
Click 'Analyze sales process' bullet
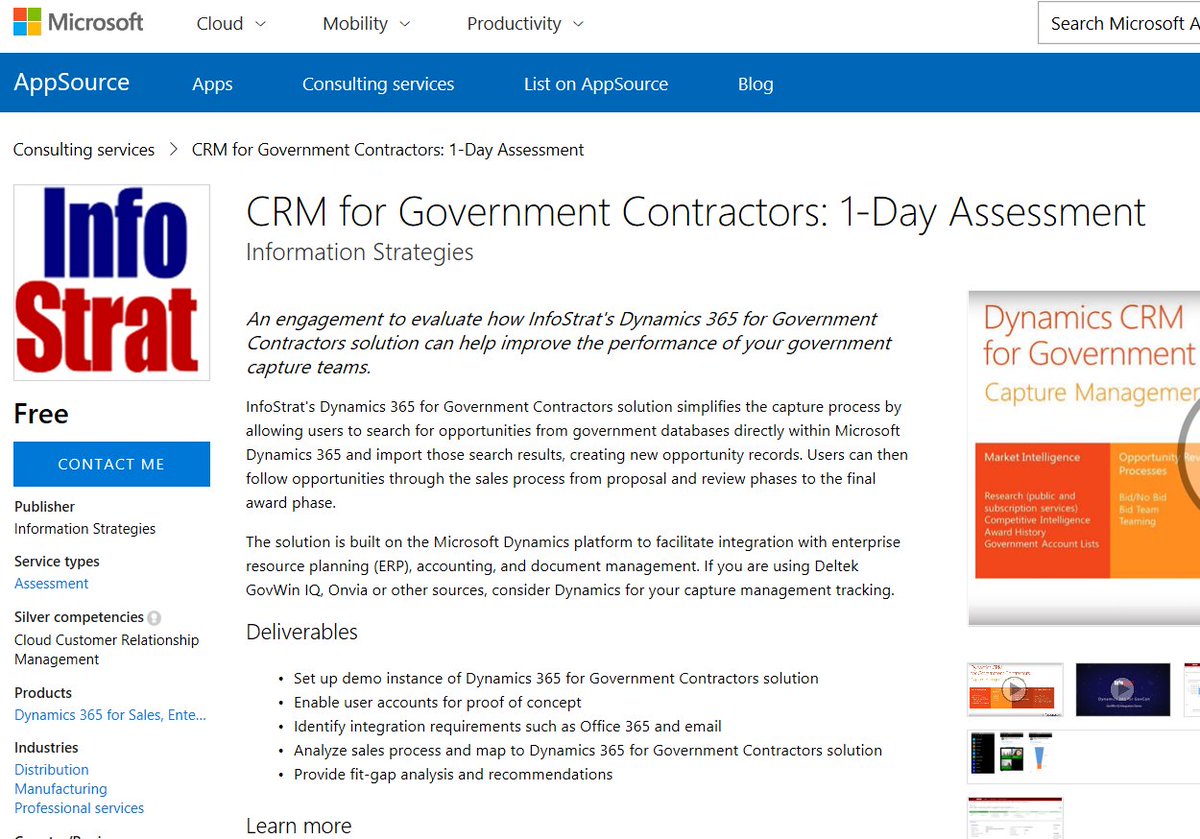[588, 750]
